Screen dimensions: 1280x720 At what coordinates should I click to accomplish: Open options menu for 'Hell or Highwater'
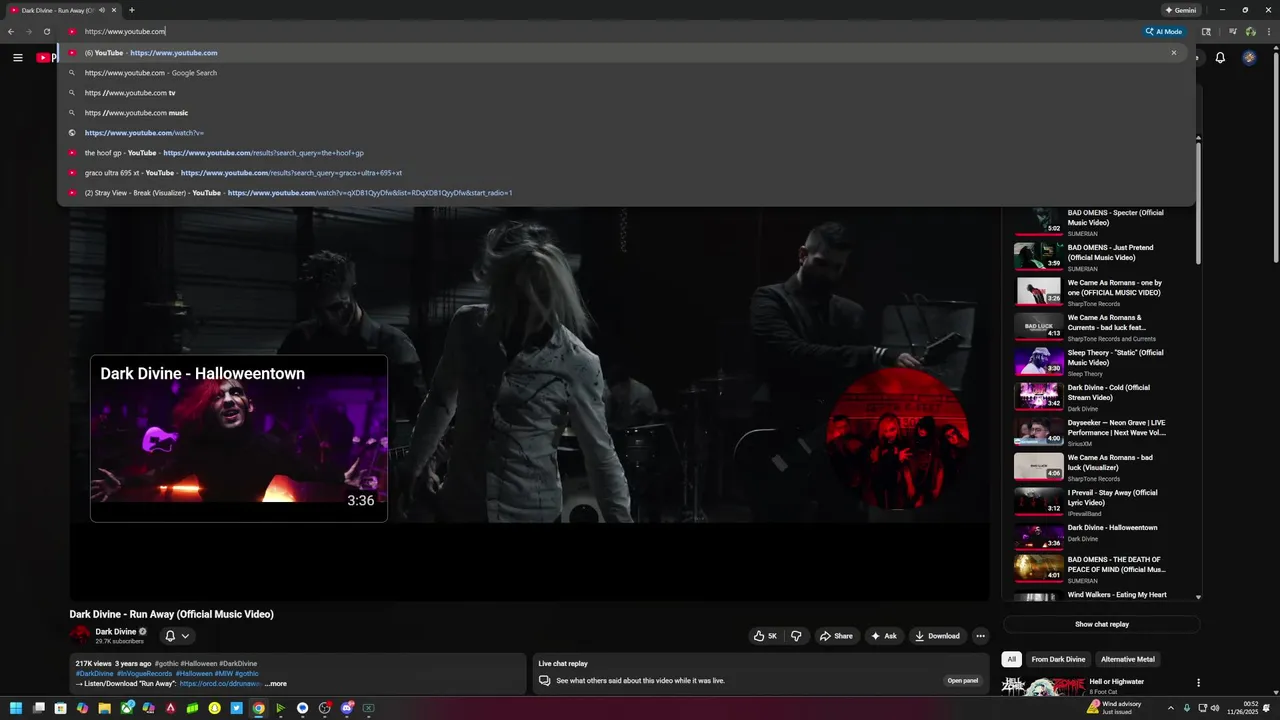(x=1198, y=683)
